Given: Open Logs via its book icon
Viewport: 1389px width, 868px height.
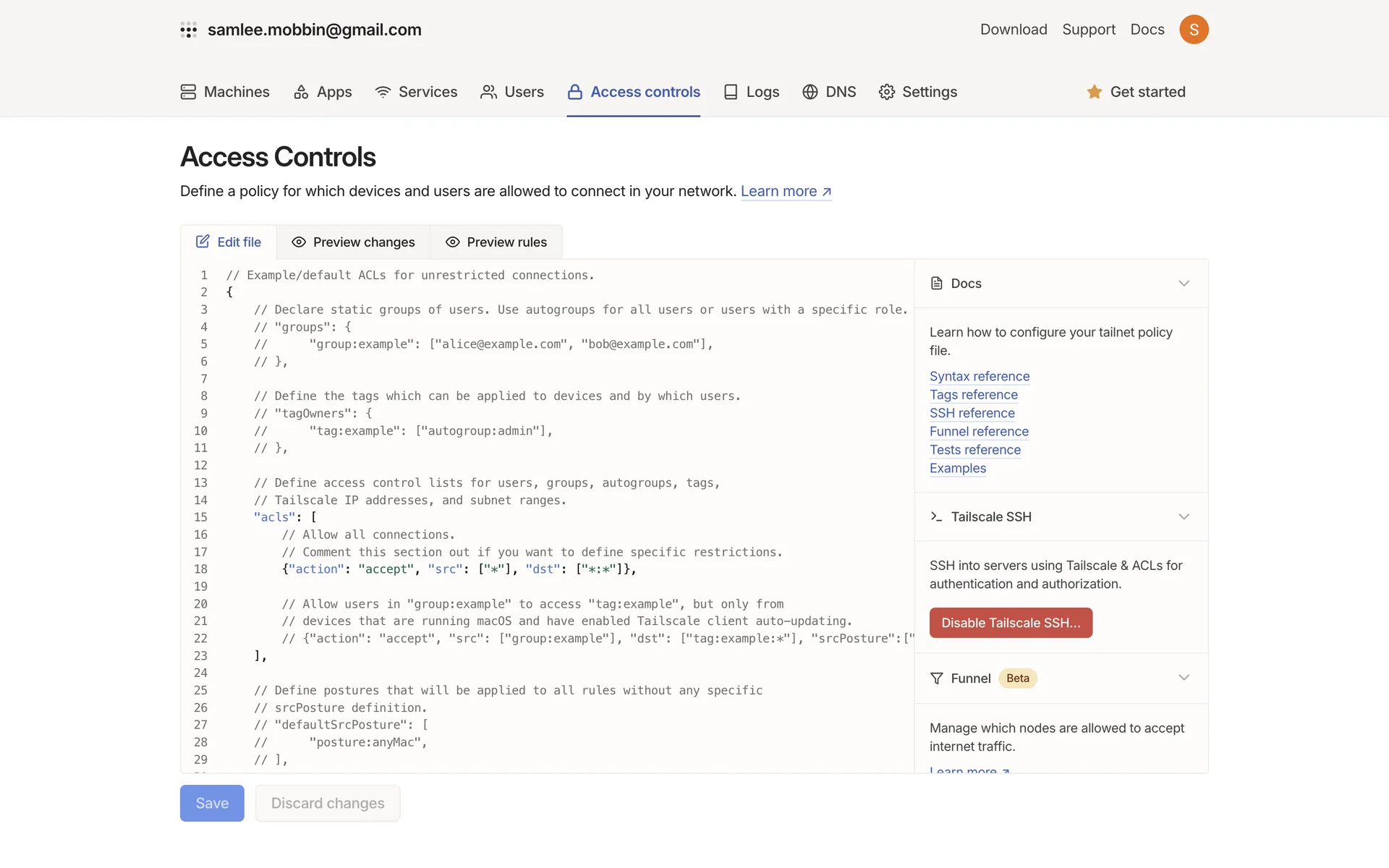Looking at the screenshot, I should coord(731,92).
